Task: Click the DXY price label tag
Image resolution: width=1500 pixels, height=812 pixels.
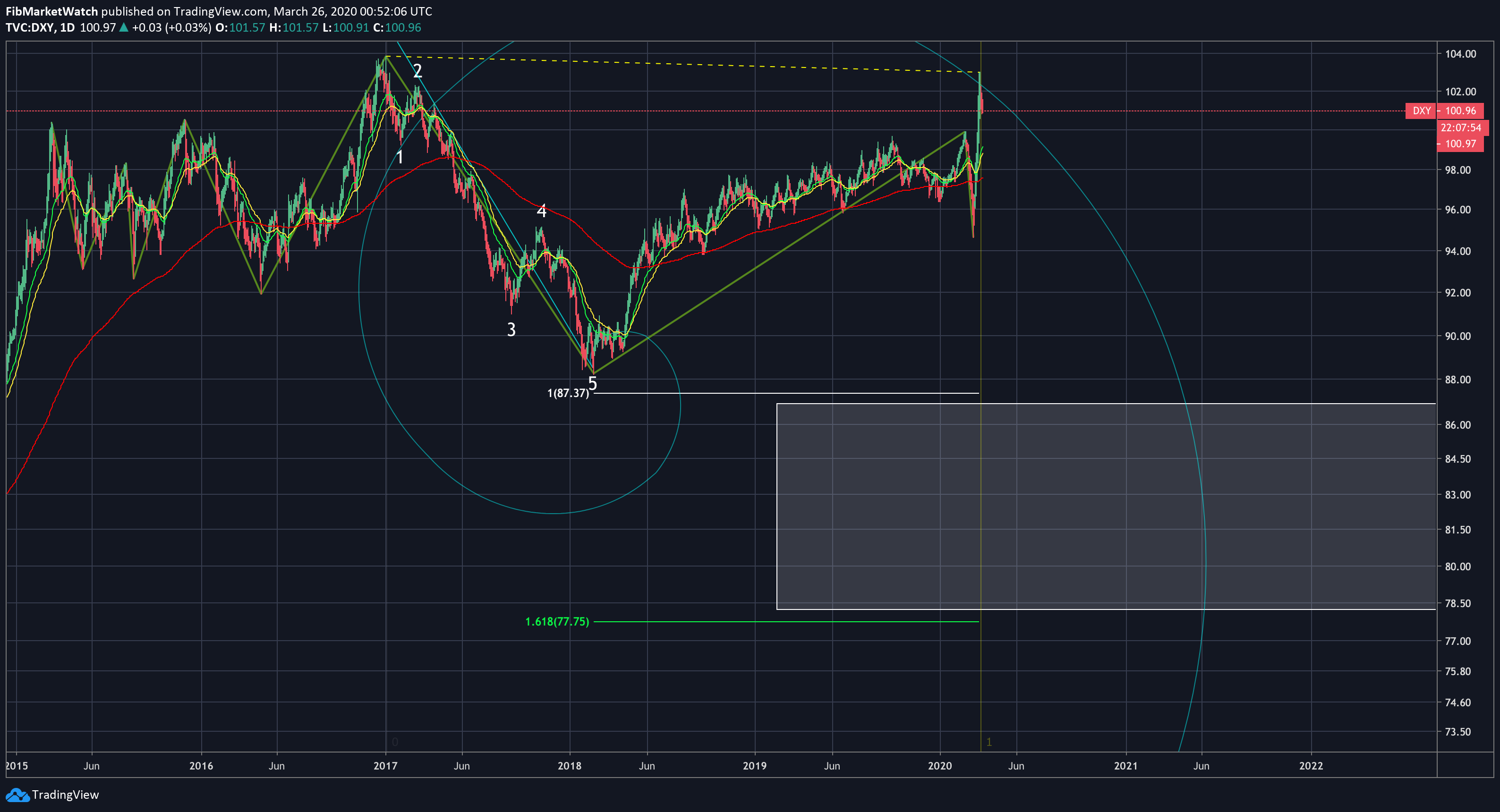Action: pos(1422,110)
